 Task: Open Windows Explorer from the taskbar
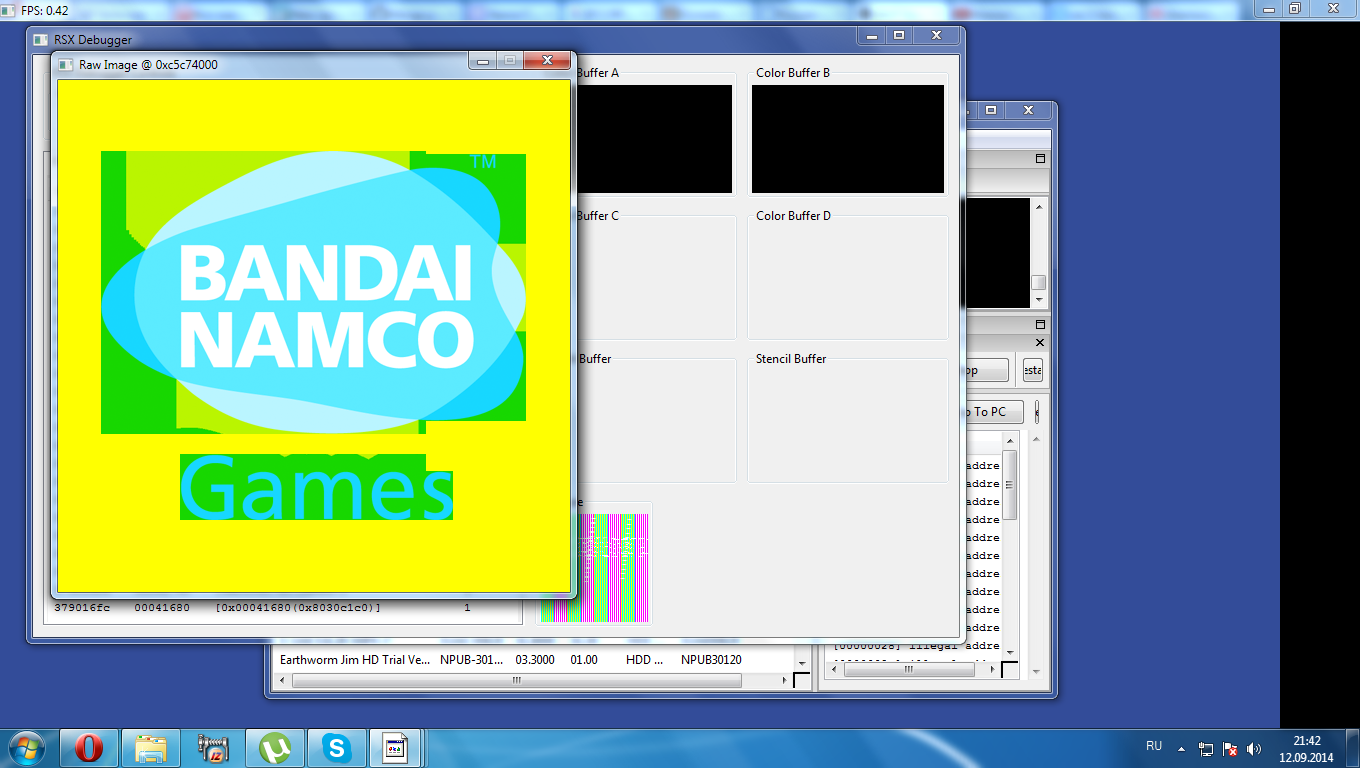[x=152, y=748]
